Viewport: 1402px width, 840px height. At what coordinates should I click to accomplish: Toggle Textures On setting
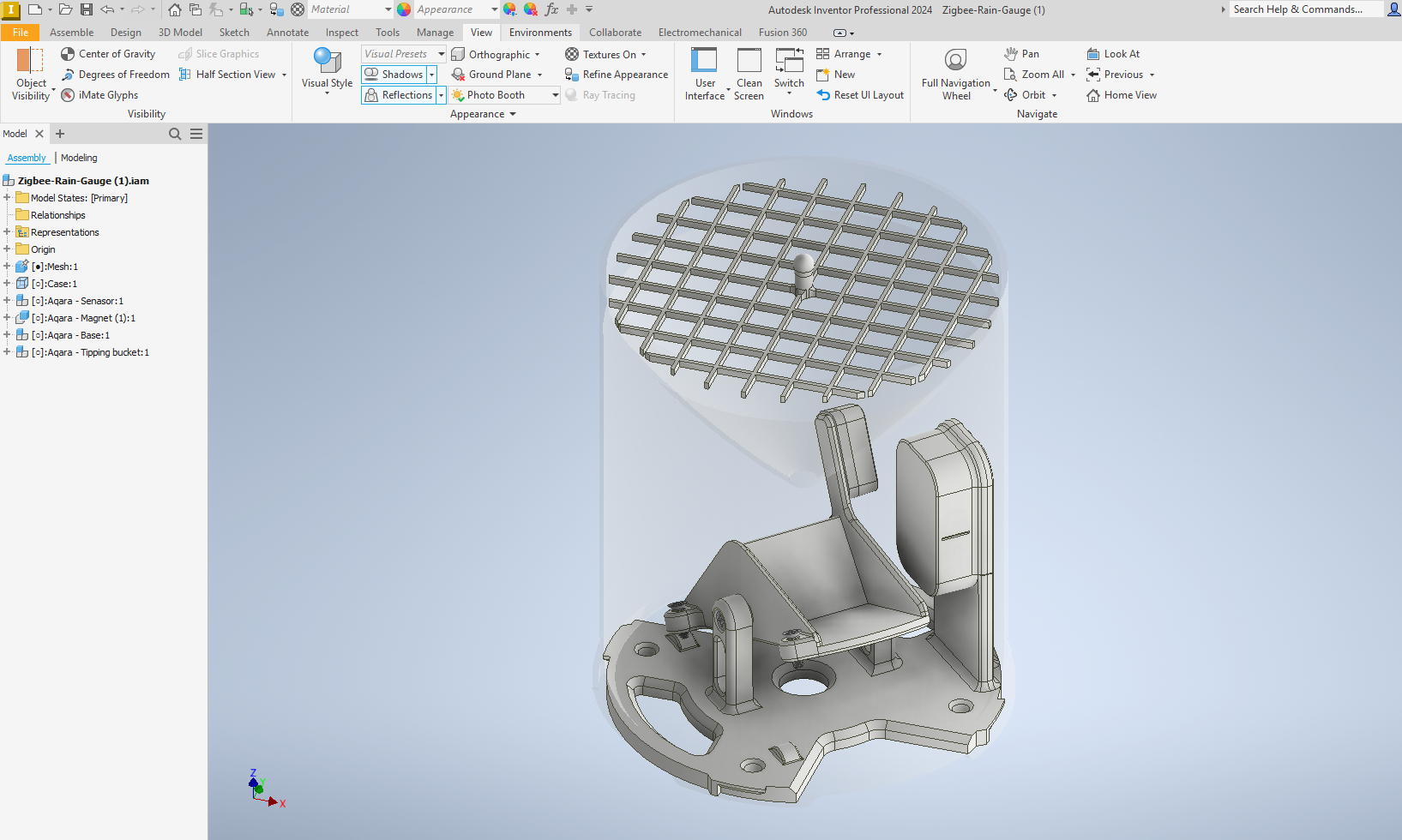pyautogui.click(x=600, y=54)
